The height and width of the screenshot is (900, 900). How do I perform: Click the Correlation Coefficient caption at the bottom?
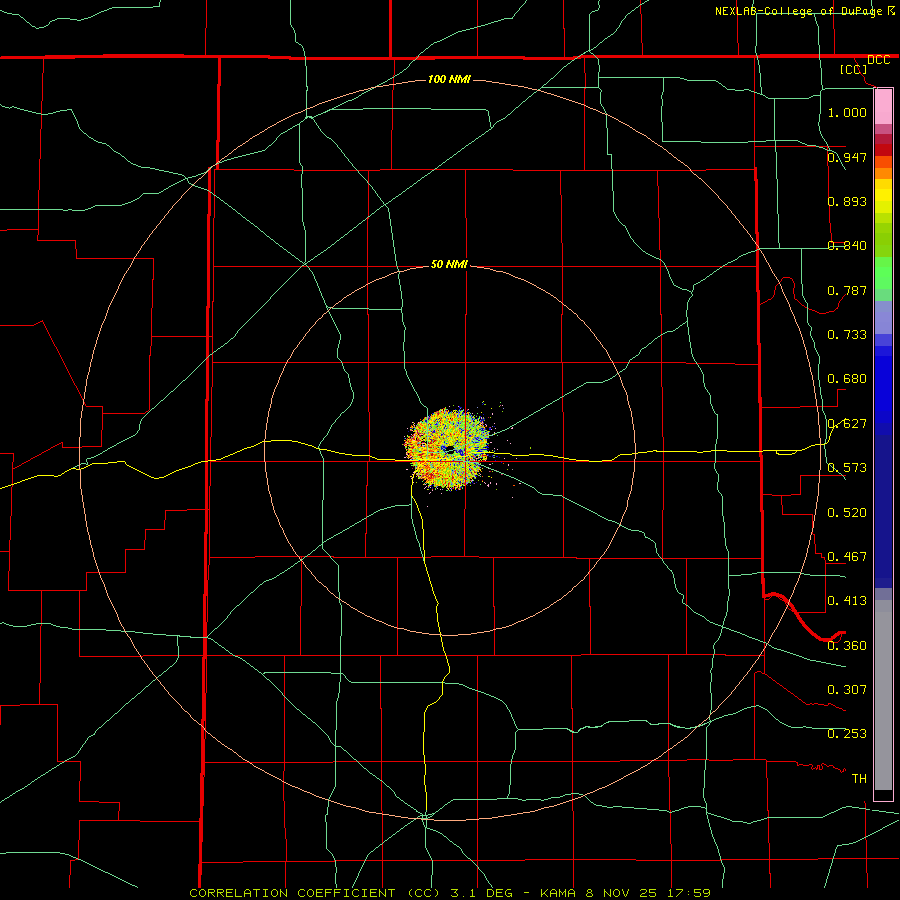point(450,893)
